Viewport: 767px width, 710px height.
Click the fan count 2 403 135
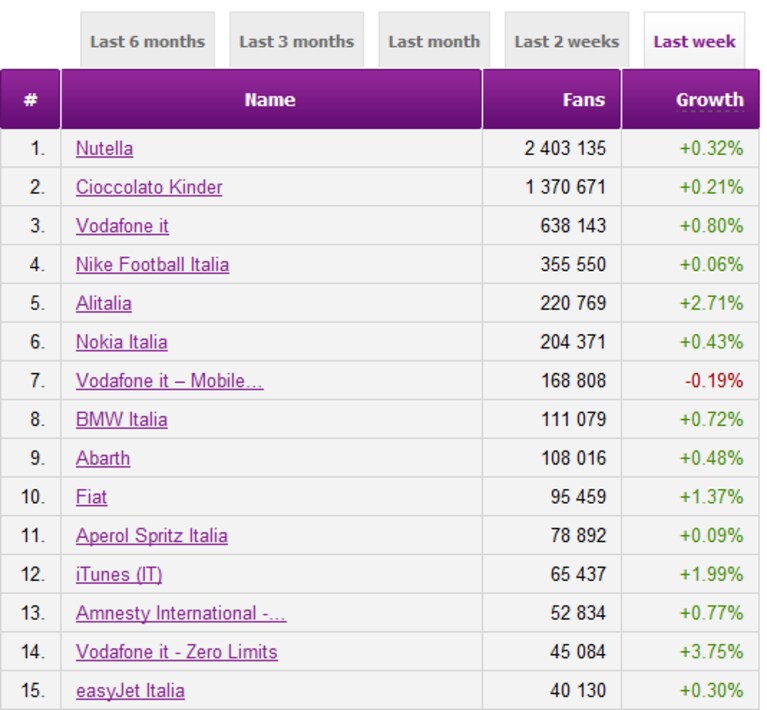click(565, 148)
